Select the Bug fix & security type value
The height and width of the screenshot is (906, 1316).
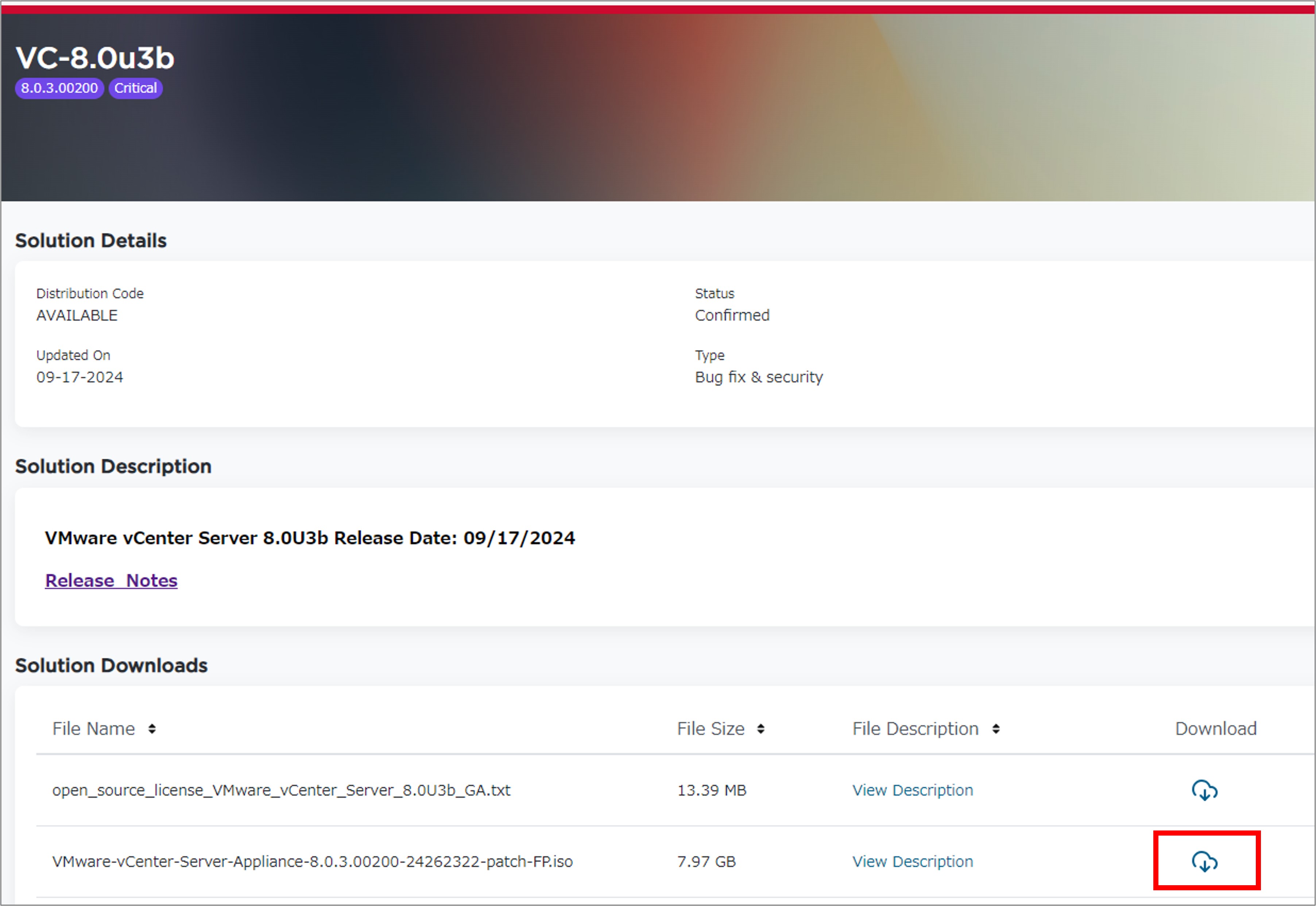pos(759,378)
